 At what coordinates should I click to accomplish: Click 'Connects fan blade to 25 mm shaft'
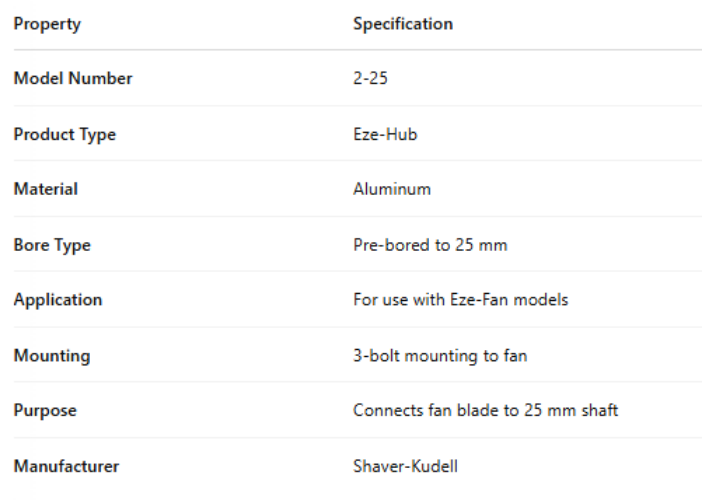pos(485,410)
